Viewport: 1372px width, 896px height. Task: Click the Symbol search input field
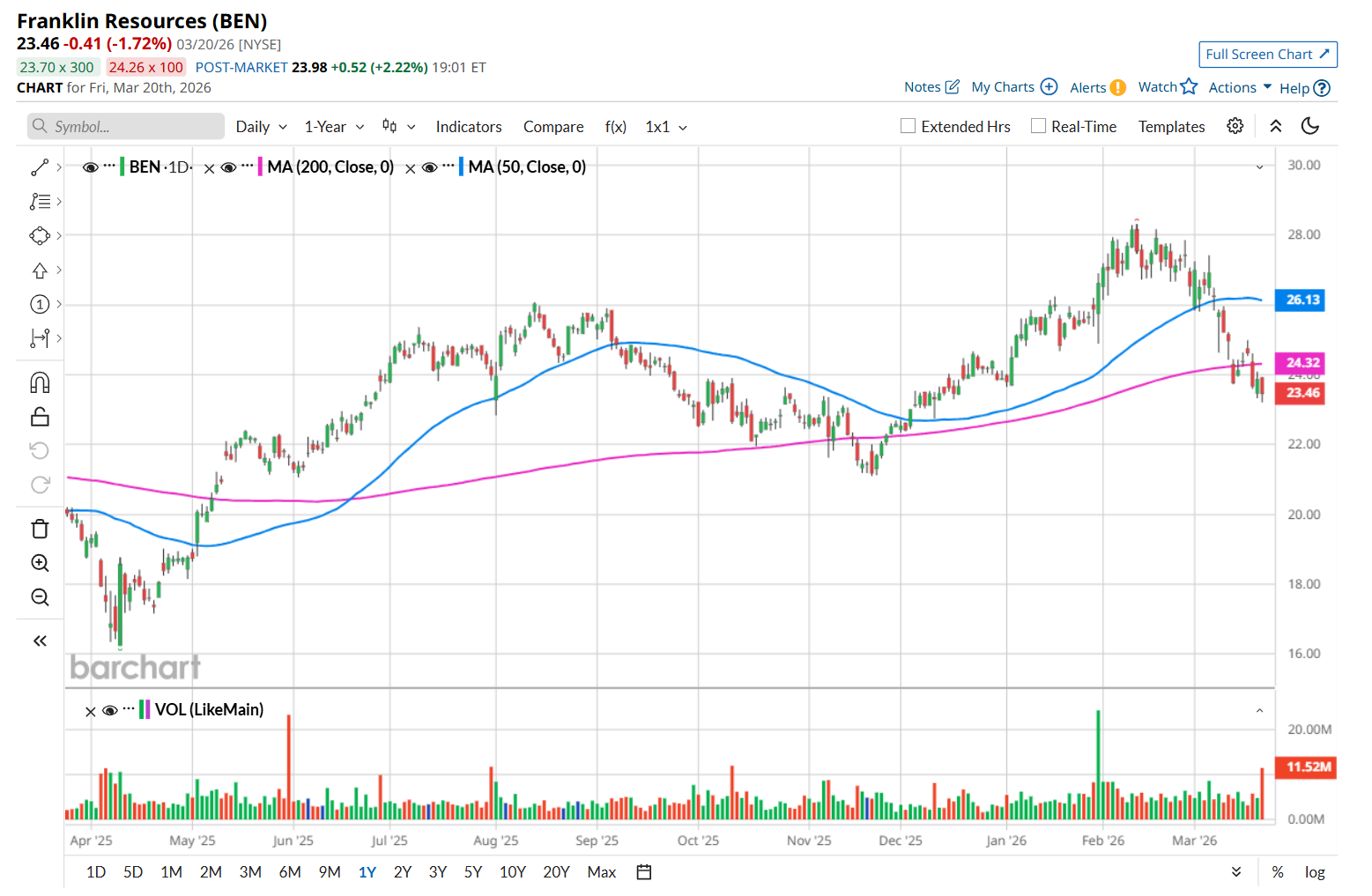126,127
